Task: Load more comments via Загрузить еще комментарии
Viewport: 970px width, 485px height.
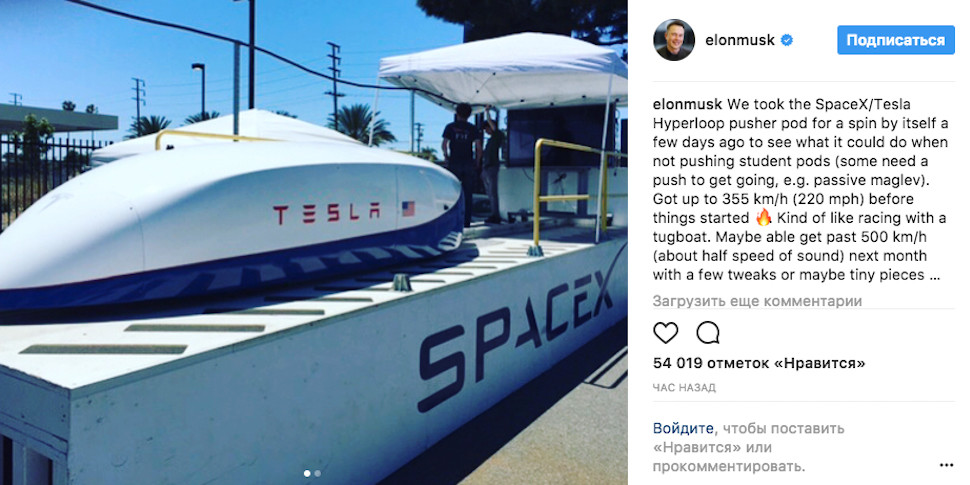Action: pos(757,301)
